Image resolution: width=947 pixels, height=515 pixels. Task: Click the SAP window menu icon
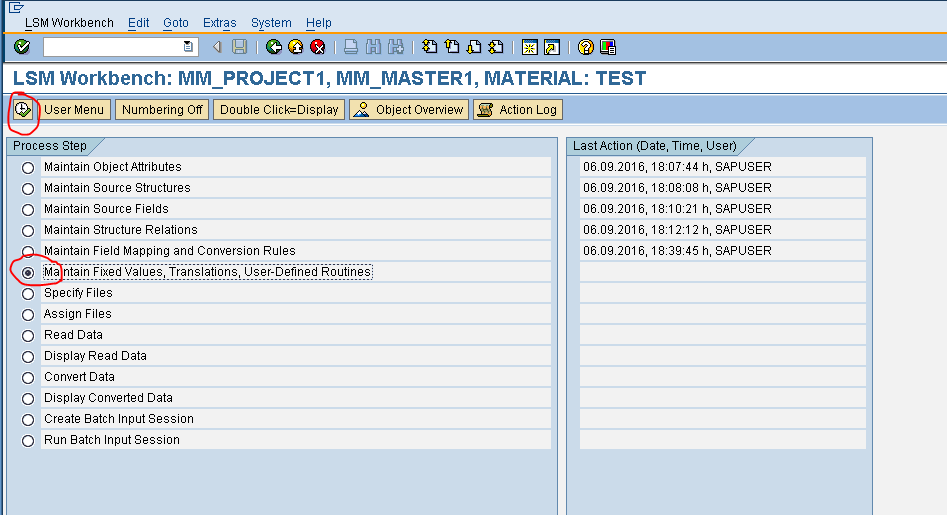[16, 7]
